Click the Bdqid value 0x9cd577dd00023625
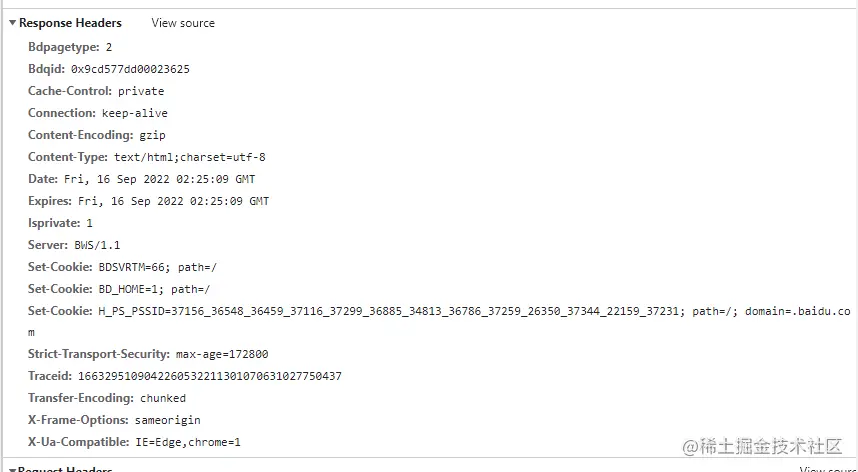 tap(130, 69)
